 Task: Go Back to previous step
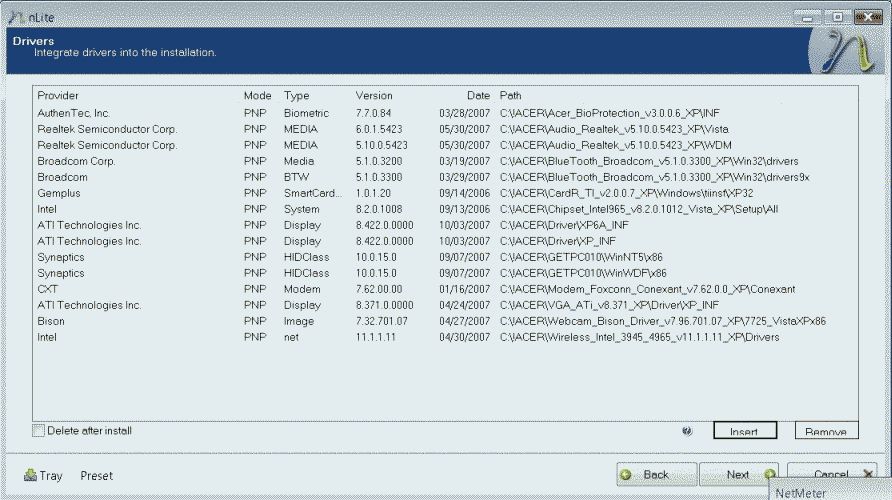[x=656, y=474]
